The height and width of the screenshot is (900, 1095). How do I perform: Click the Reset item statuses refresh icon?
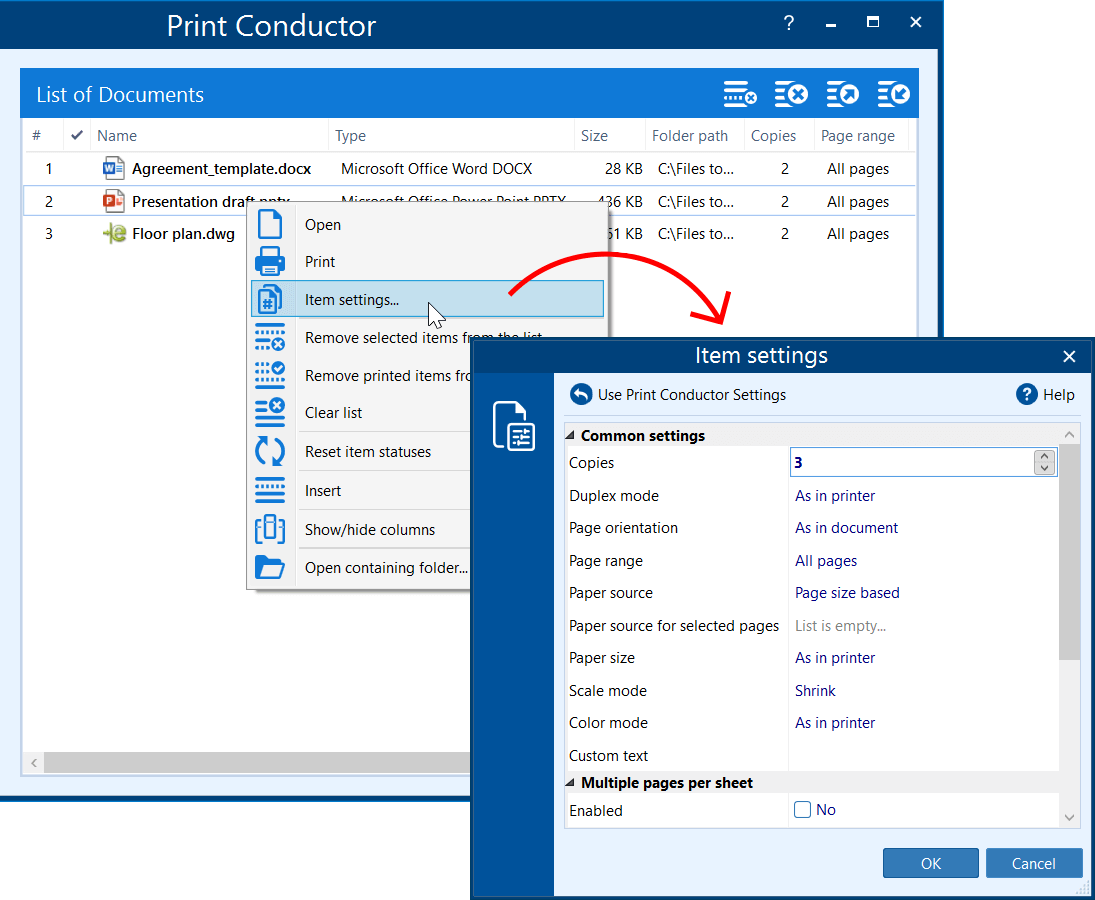270,452
